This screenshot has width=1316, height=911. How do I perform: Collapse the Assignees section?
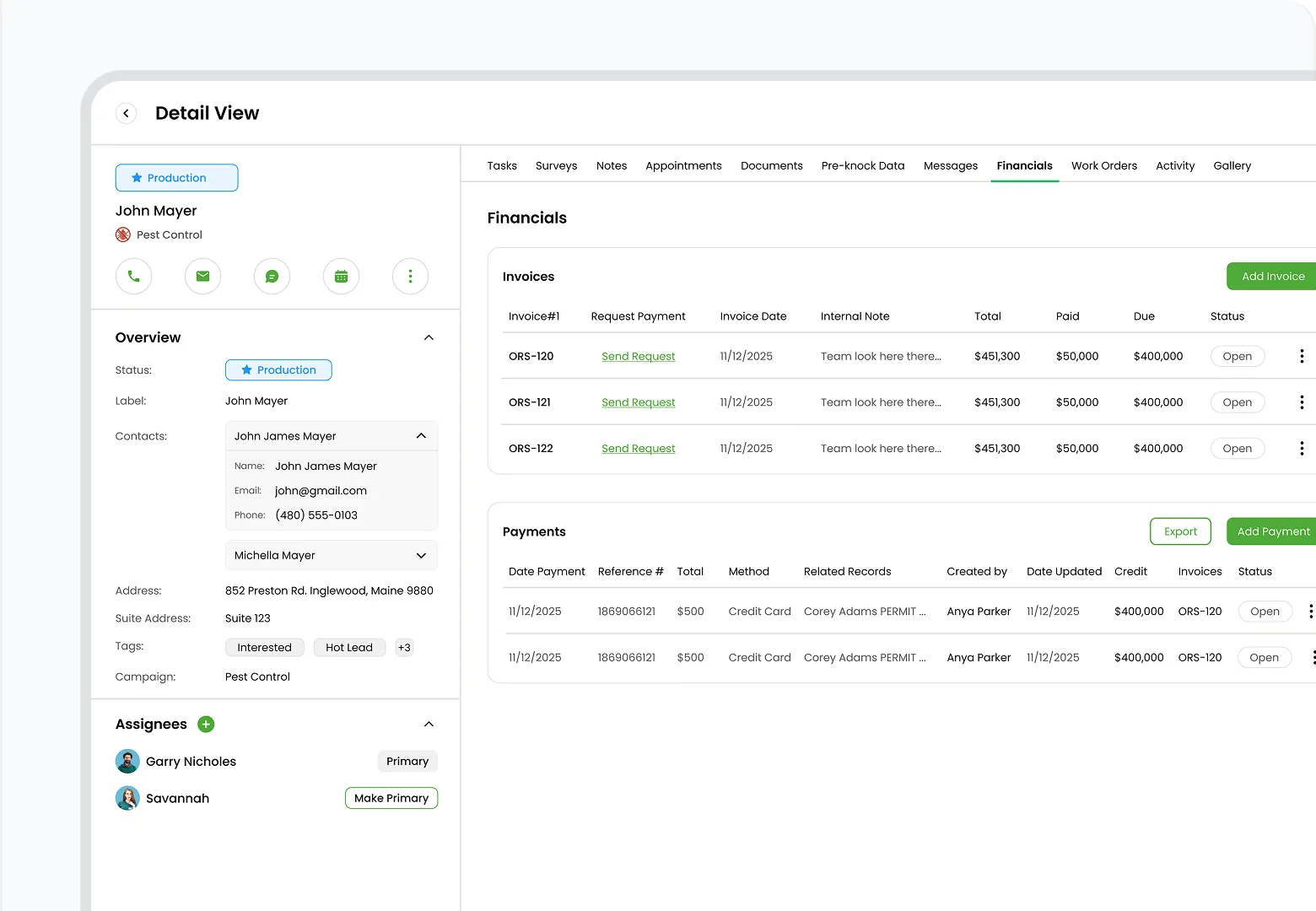click(x=429, y=724)
